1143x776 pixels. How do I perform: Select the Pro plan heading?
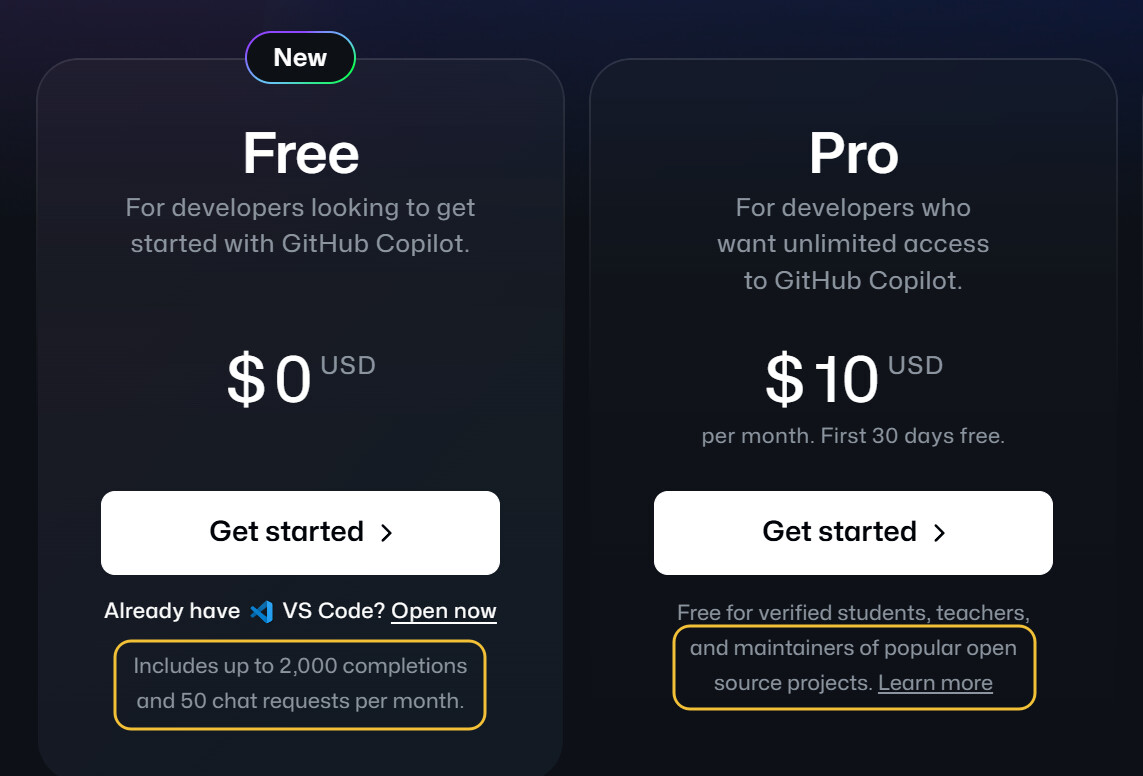point(854,154)
